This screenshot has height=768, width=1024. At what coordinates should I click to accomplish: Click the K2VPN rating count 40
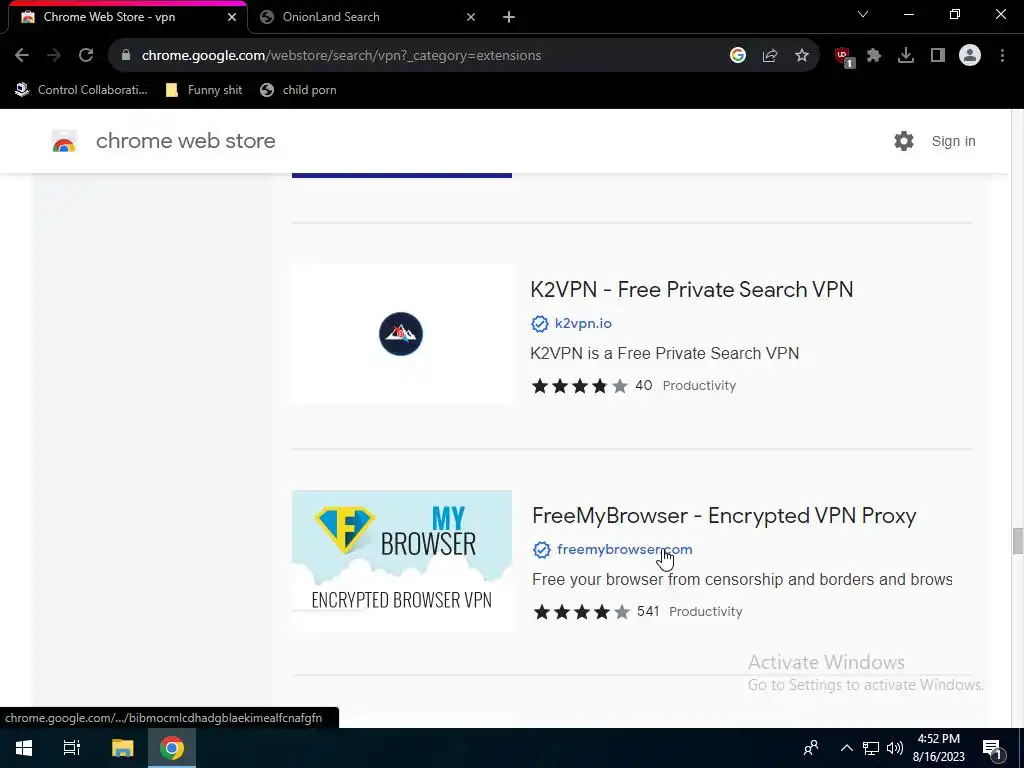(644, 385)
